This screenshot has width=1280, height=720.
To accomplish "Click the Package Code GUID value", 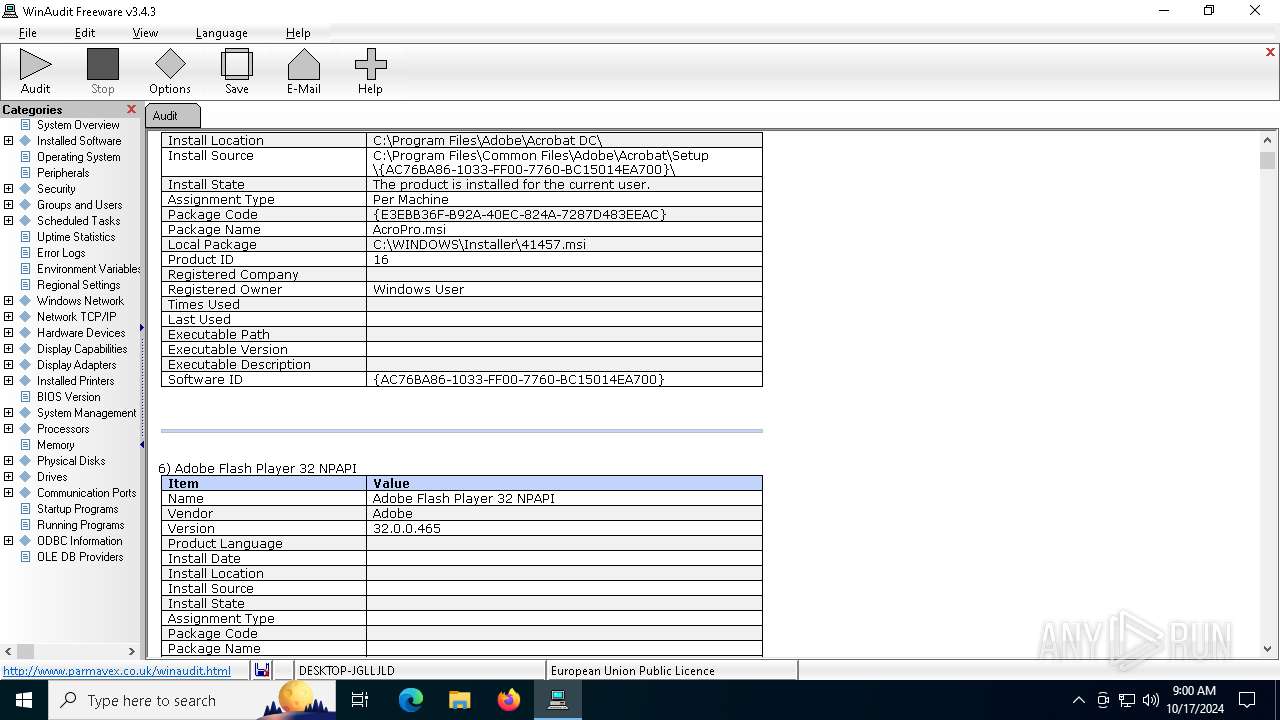I will coord(519,215).
